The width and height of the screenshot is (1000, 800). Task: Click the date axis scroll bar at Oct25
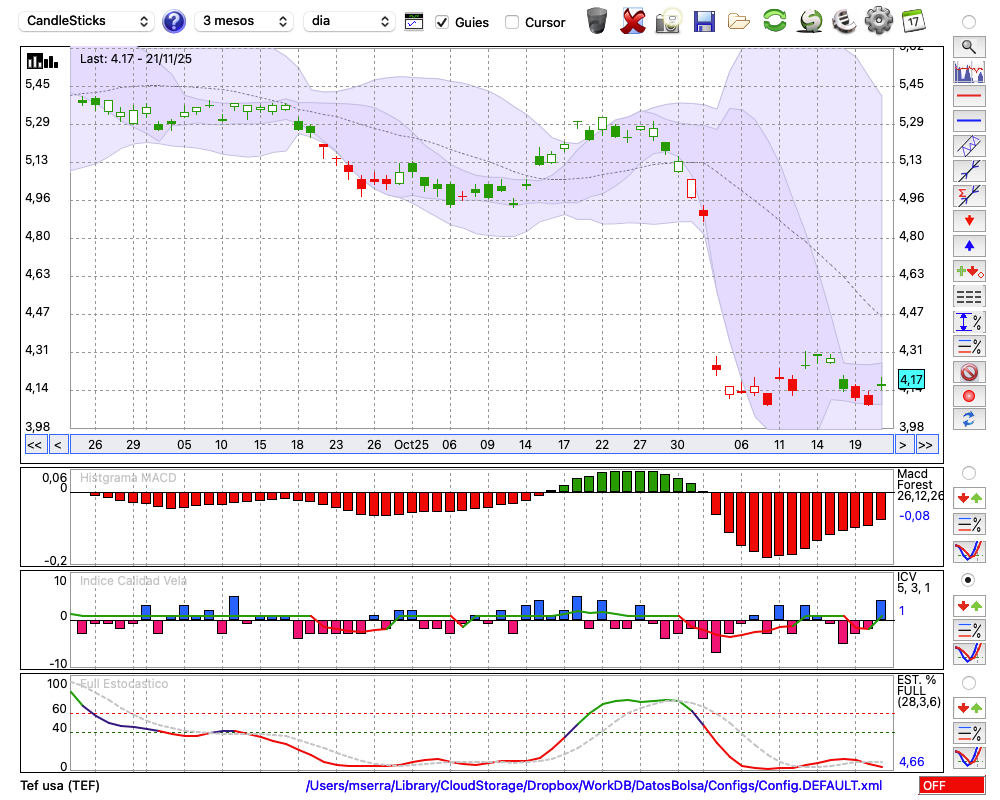click(411, 444)
